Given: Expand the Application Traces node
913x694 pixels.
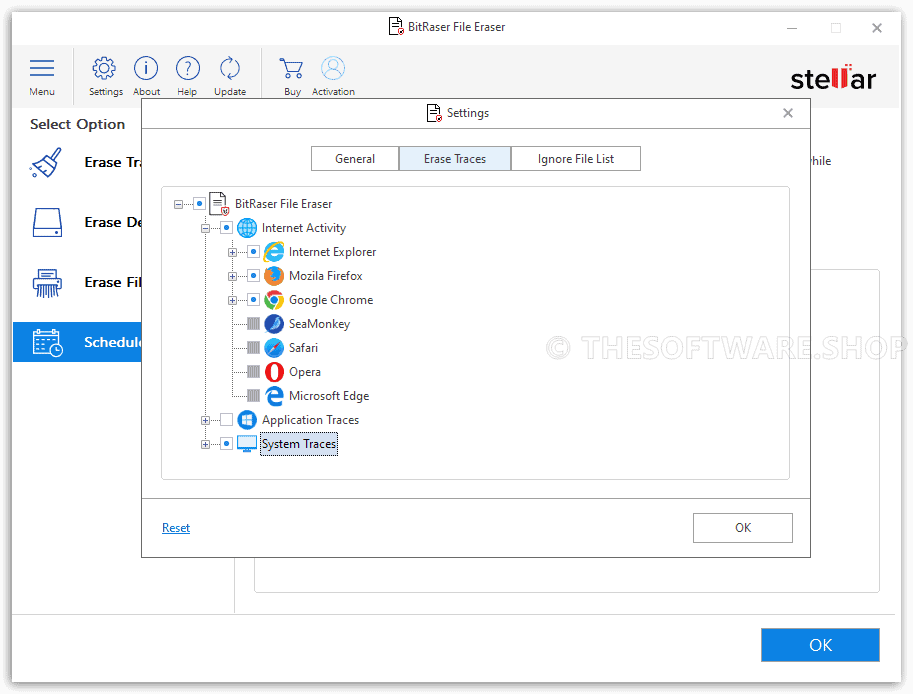Looking at the screenshot, I should point(205,420).
